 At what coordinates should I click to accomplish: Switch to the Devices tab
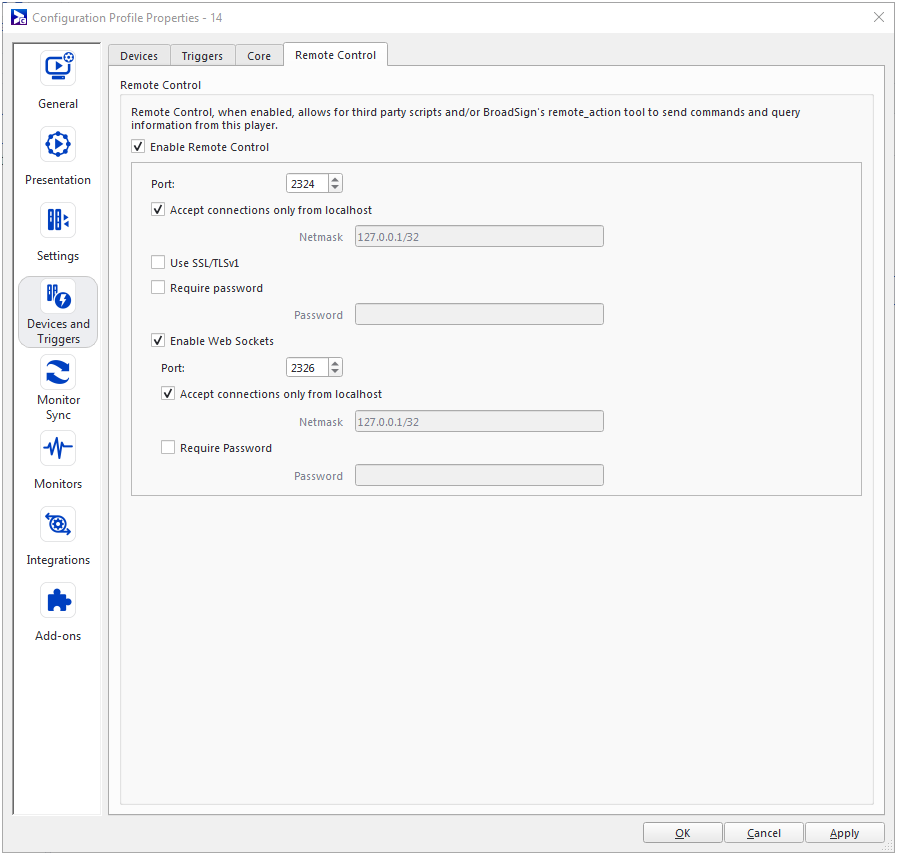pyautogui.click(x=139, y=56)
